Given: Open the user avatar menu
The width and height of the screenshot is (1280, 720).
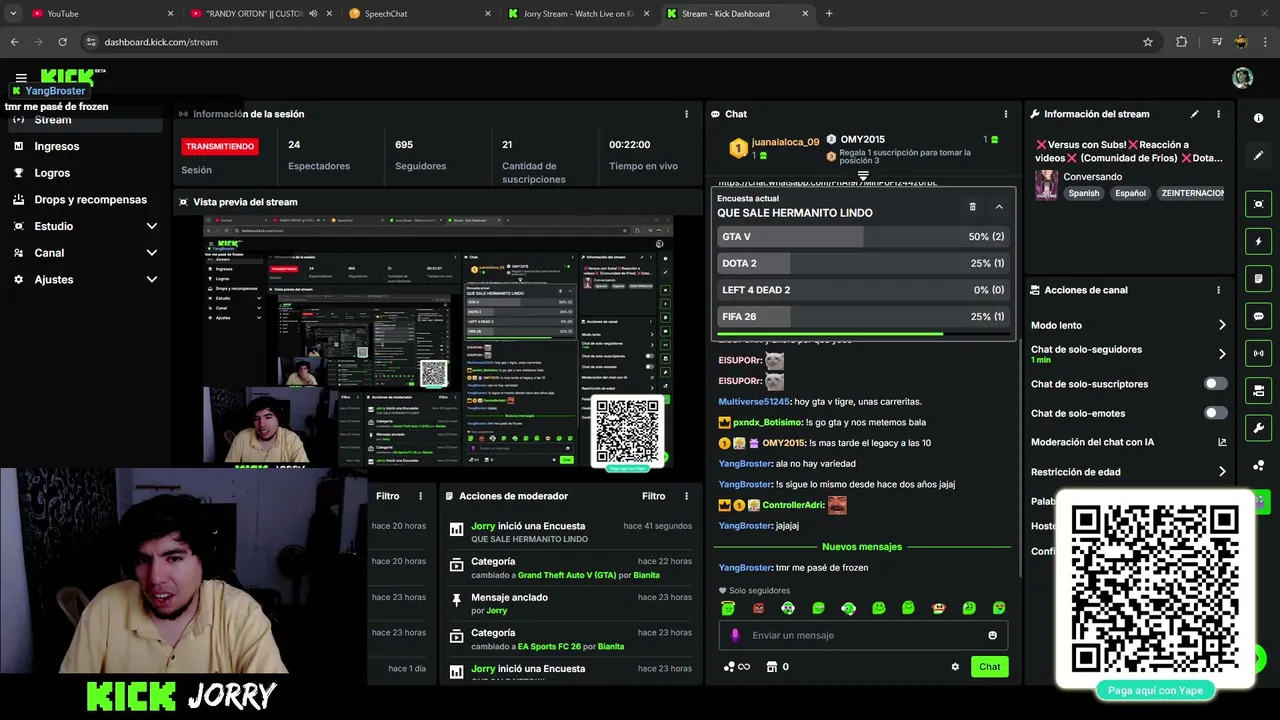Looking at the screenshot, I should pyautogui.click(x=1242, y=78).
